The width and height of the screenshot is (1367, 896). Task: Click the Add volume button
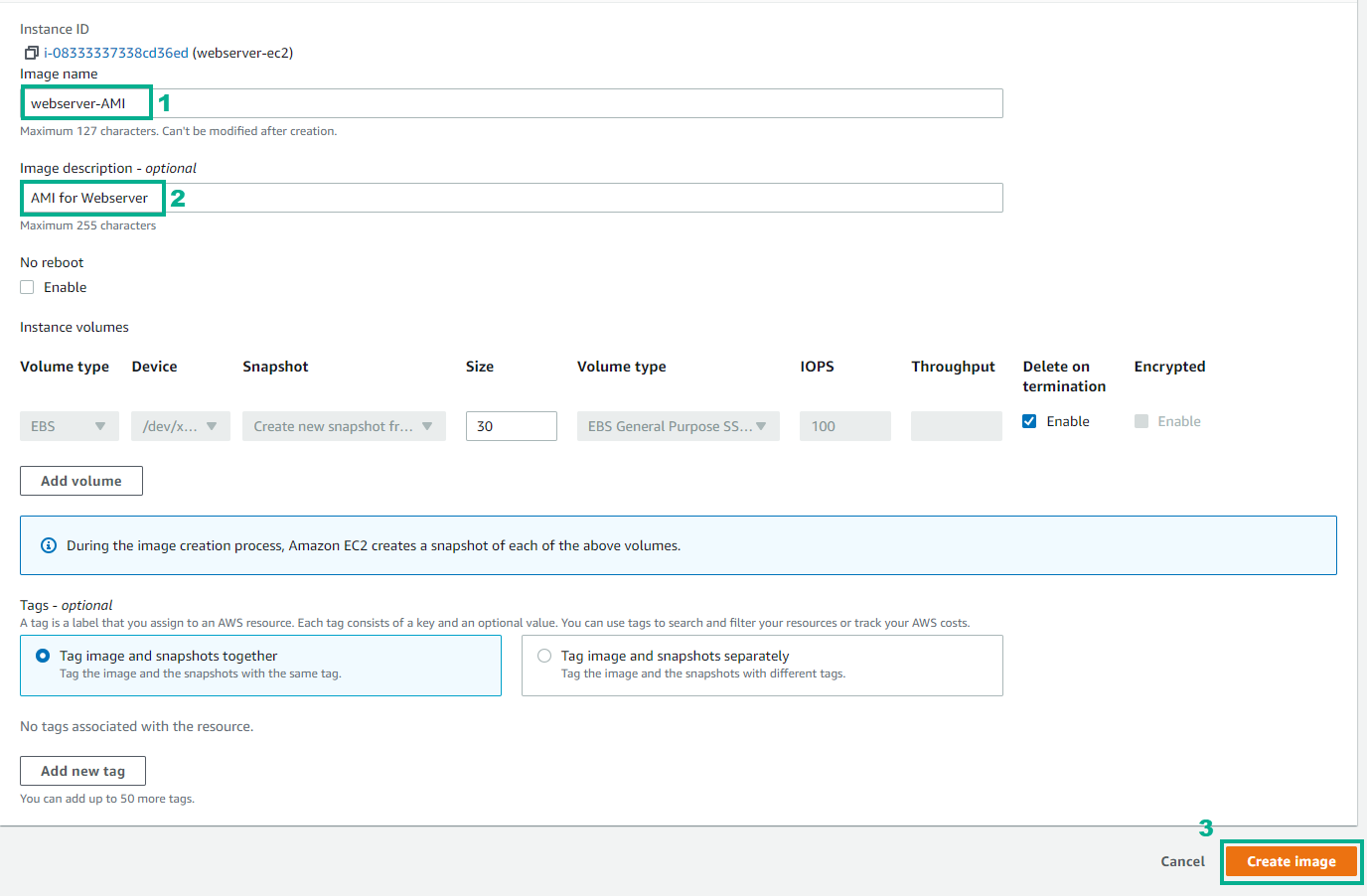click(x=80, y=481)
